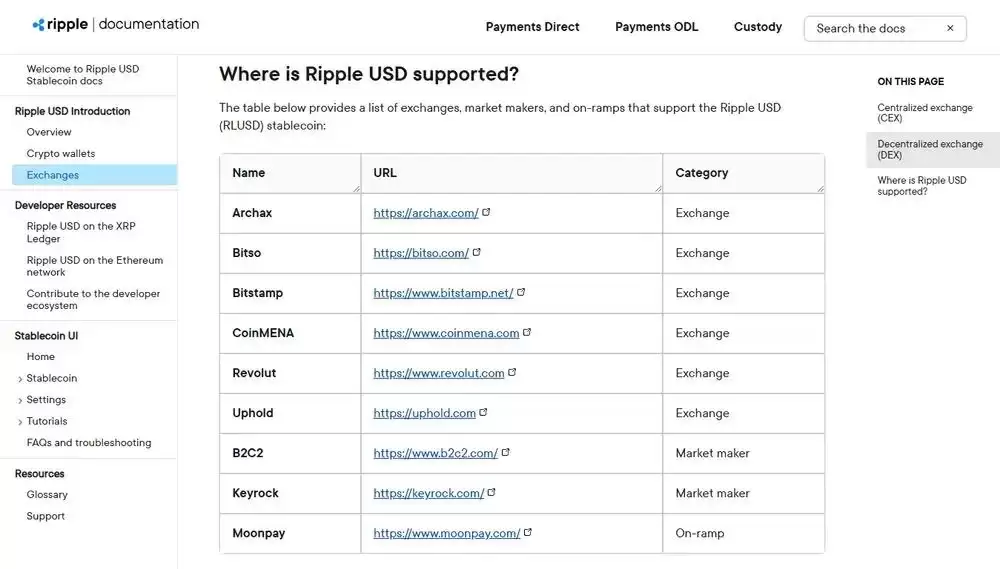Image resolution: width=1000 pixels, height=569 pixels.
Task: Click the Ripple documentation logo
Action: (x=115, y=24)
